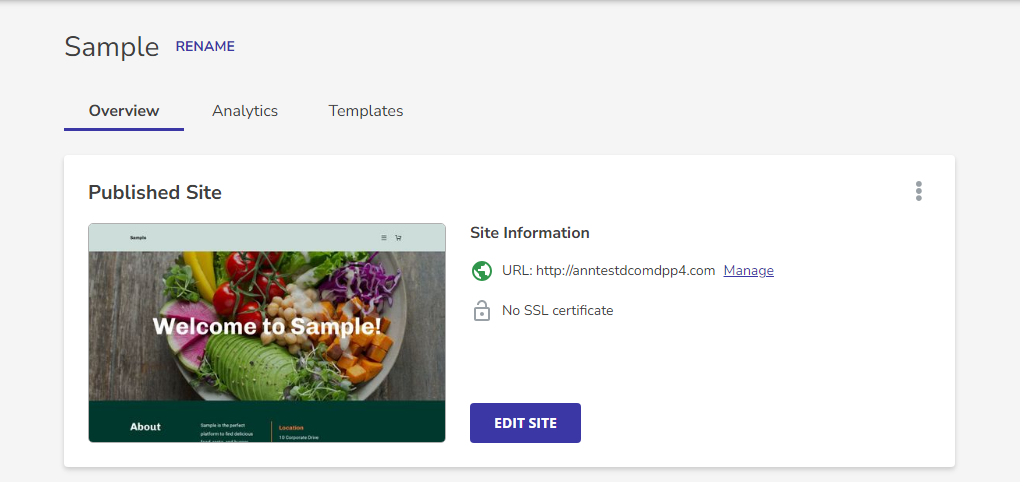Open the three-dot Published Site options menu
This screenshot has height=482, width=1020.
tap(919, 191)
